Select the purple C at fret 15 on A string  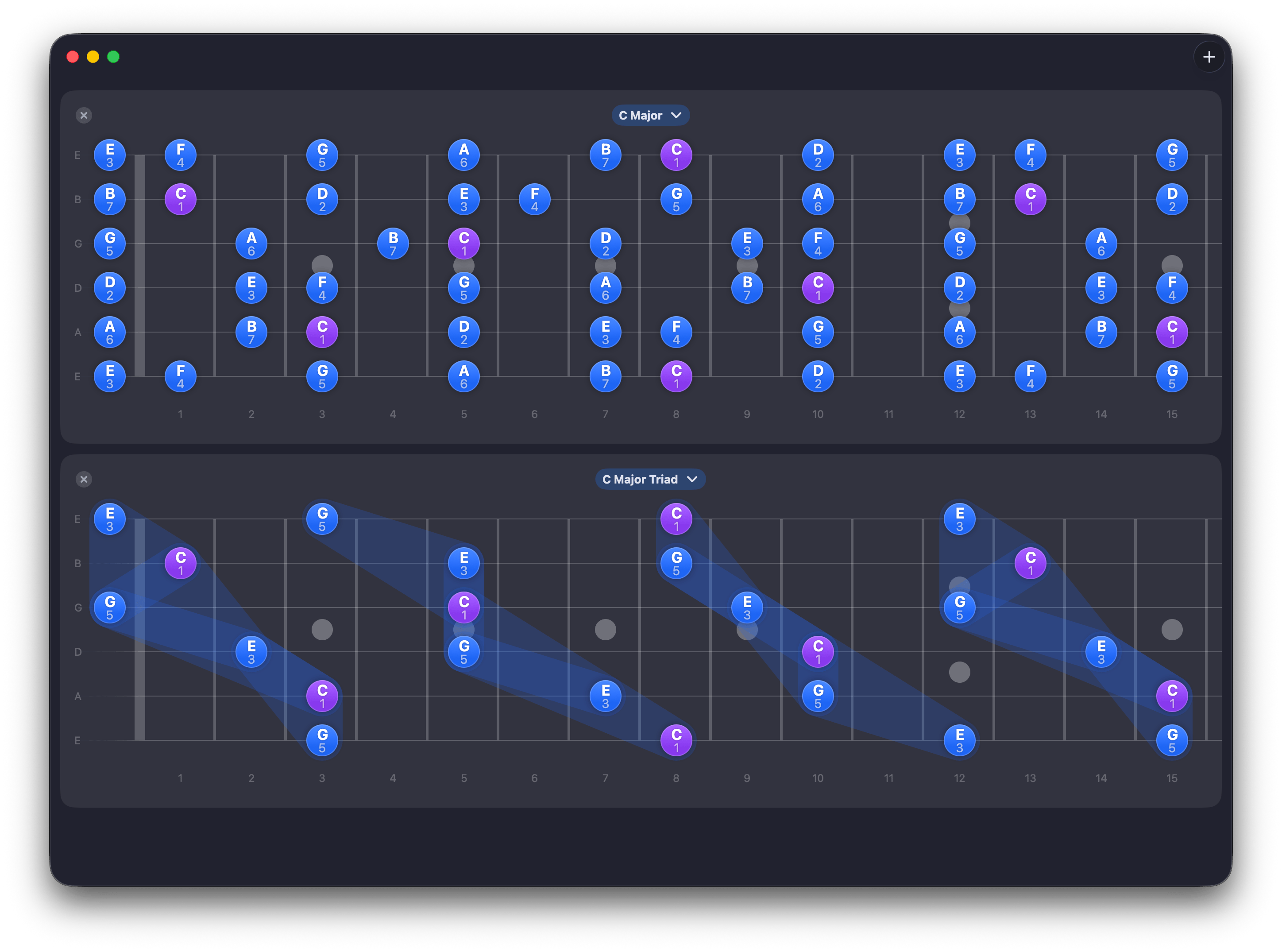click(x=1172, y=332)
